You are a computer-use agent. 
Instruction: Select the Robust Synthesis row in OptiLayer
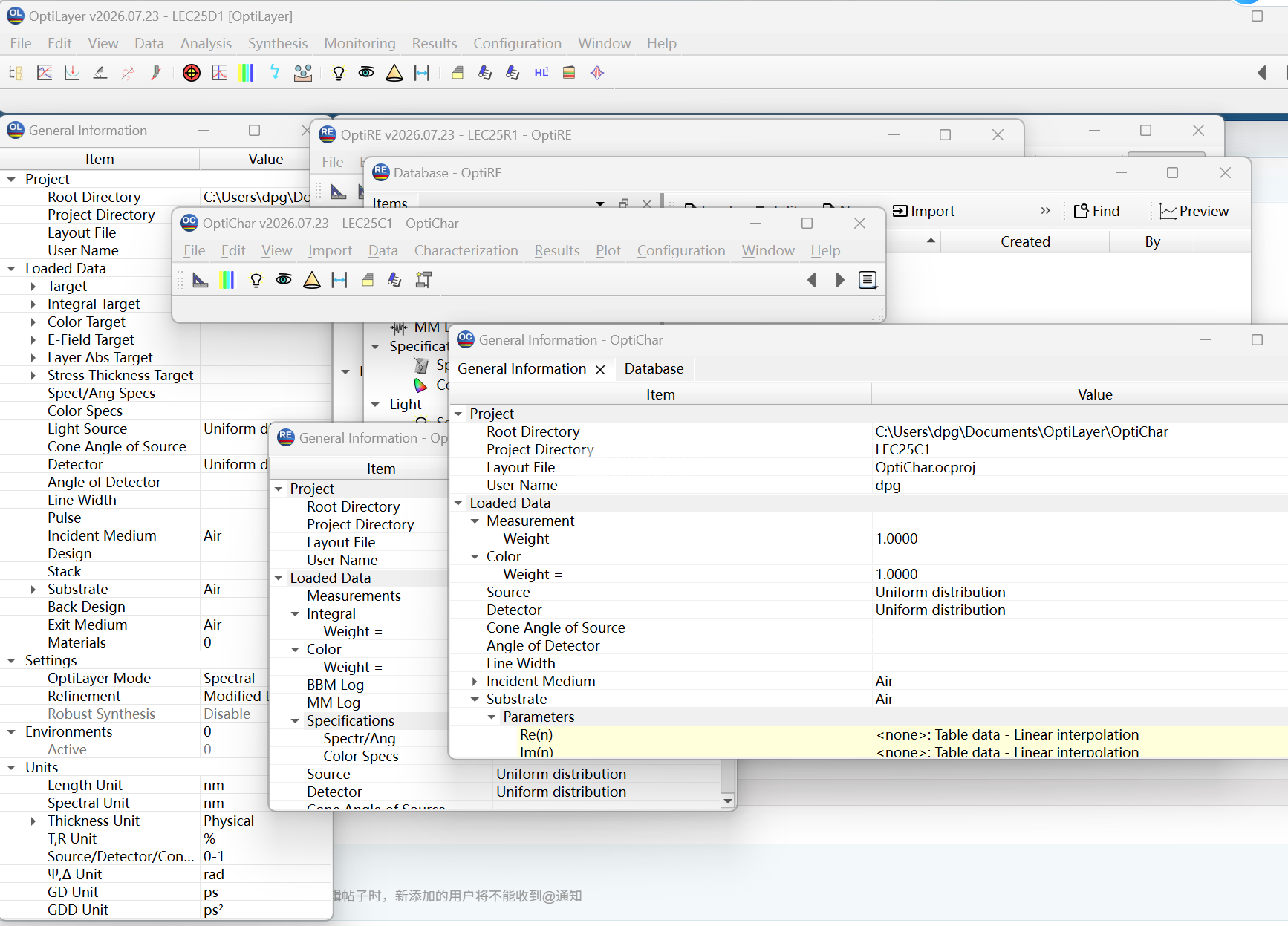pos(166,714)
